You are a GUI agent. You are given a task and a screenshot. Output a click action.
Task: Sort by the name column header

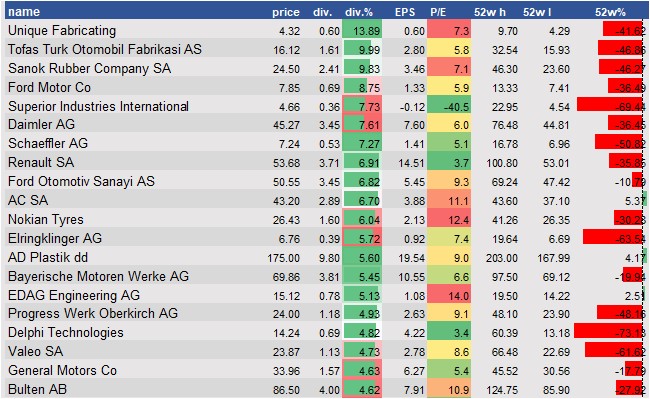coord(24,12)
